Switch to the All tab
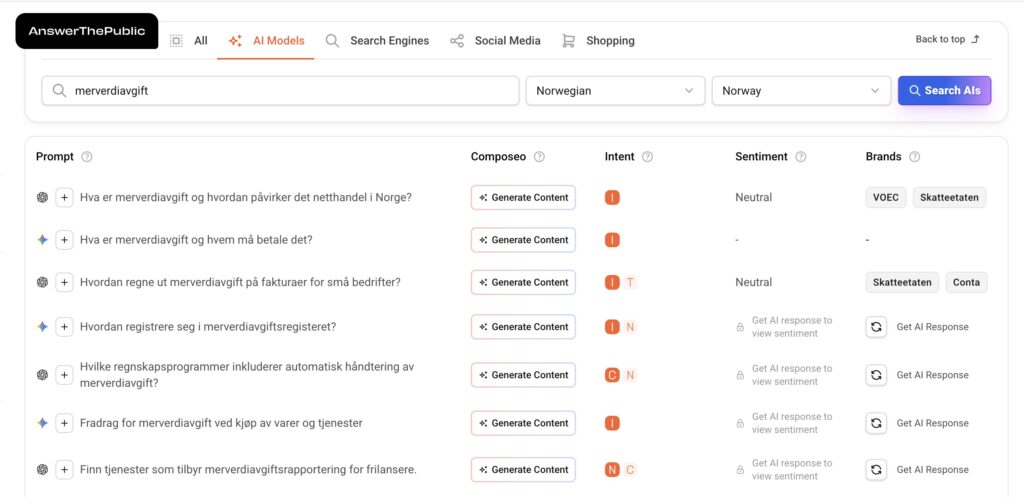1024x497 pixels. point(189,40)
